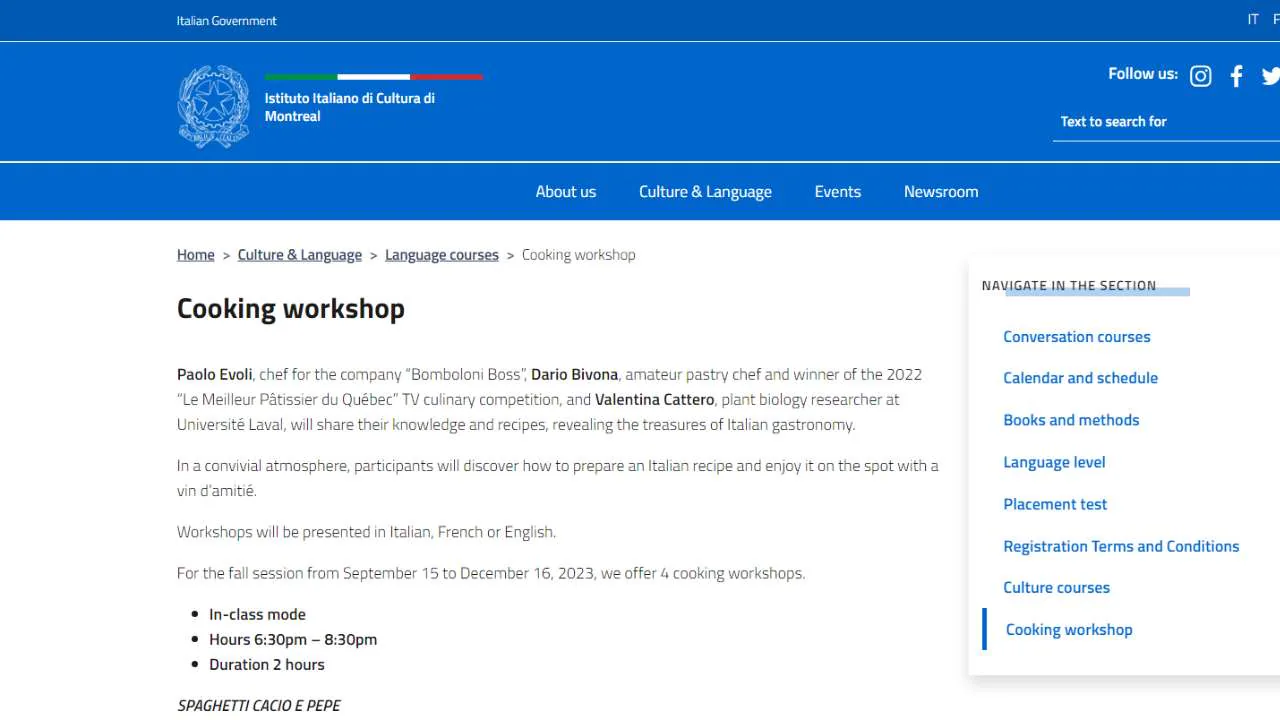Viewport: 1280px width, 720px height.
Task: Click the Language courses breadcrumb link
Action: (442, 255)
